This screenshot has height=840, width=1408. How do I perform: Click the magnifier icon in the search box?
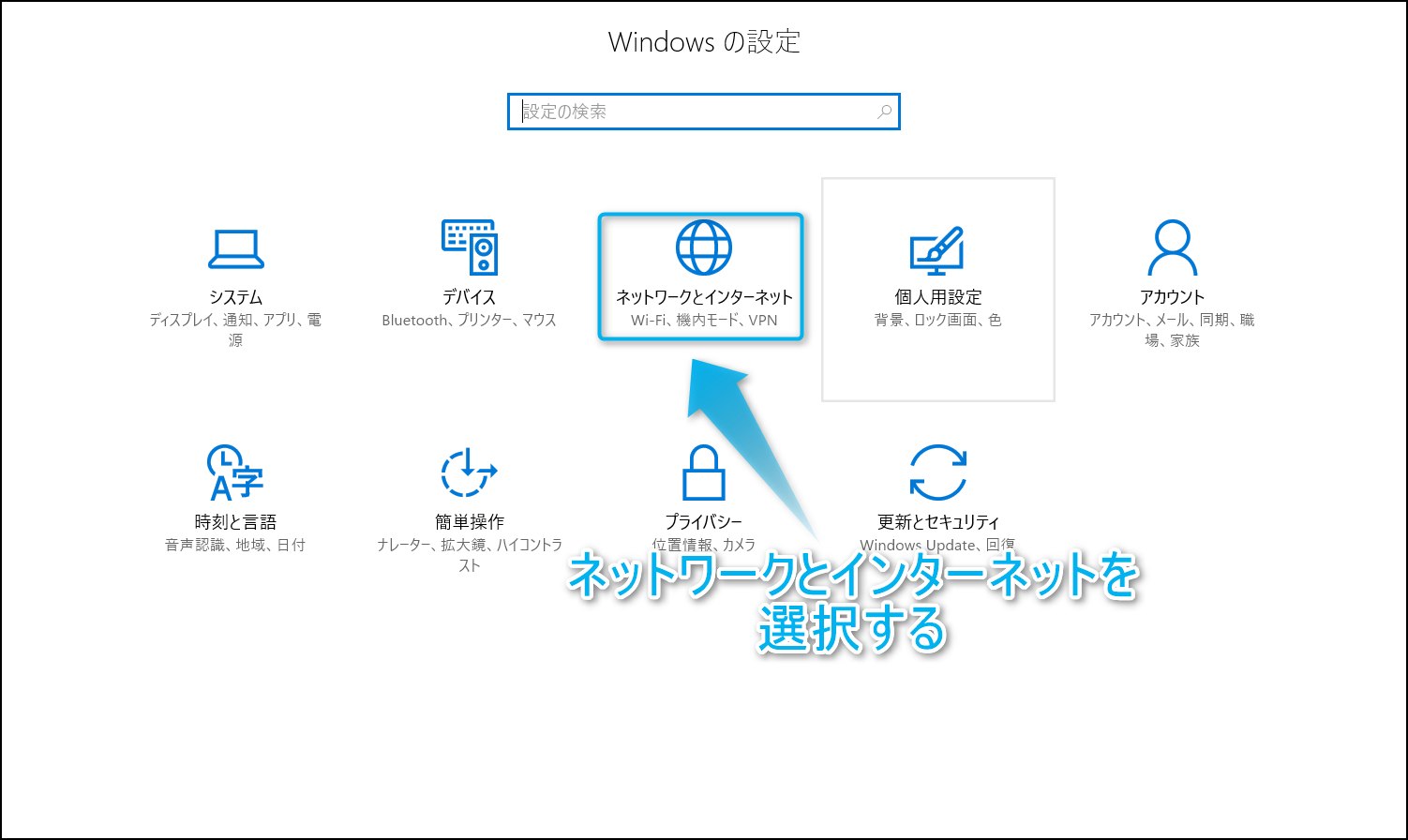point(884,112)
